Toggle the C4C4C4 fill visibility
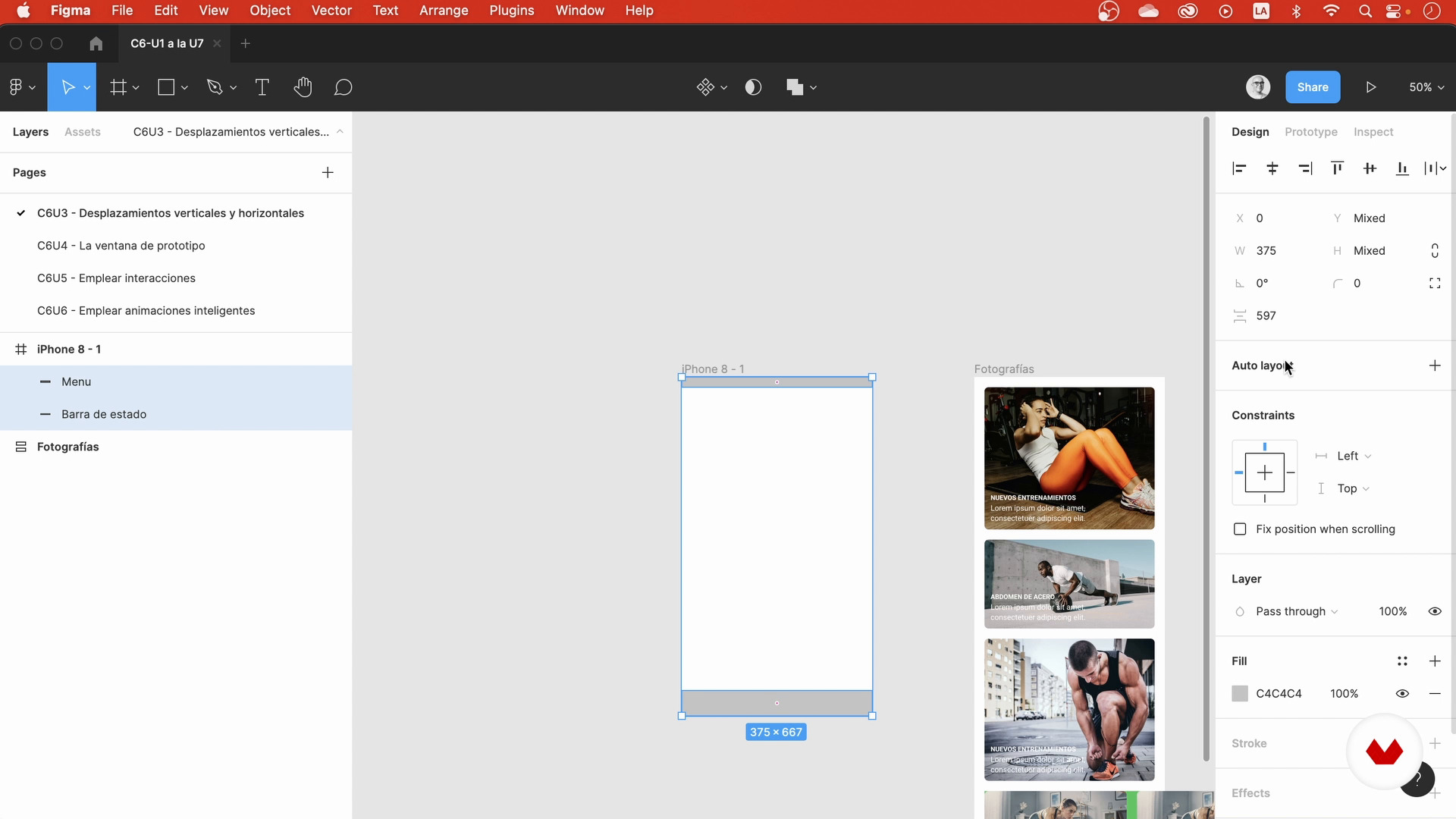This screenshot has width=1456, height=819. tap(1402, 694)
